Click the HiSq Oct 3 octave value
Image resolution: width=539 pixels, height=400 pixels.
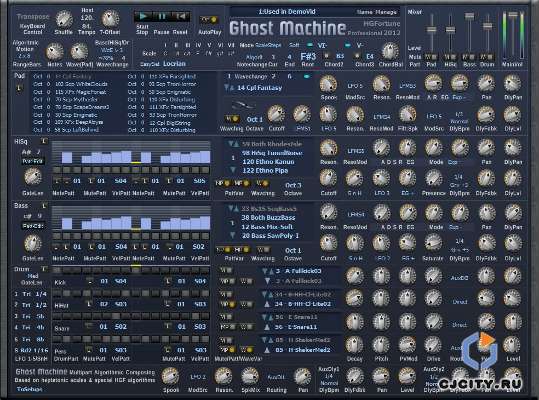point(293,185)
